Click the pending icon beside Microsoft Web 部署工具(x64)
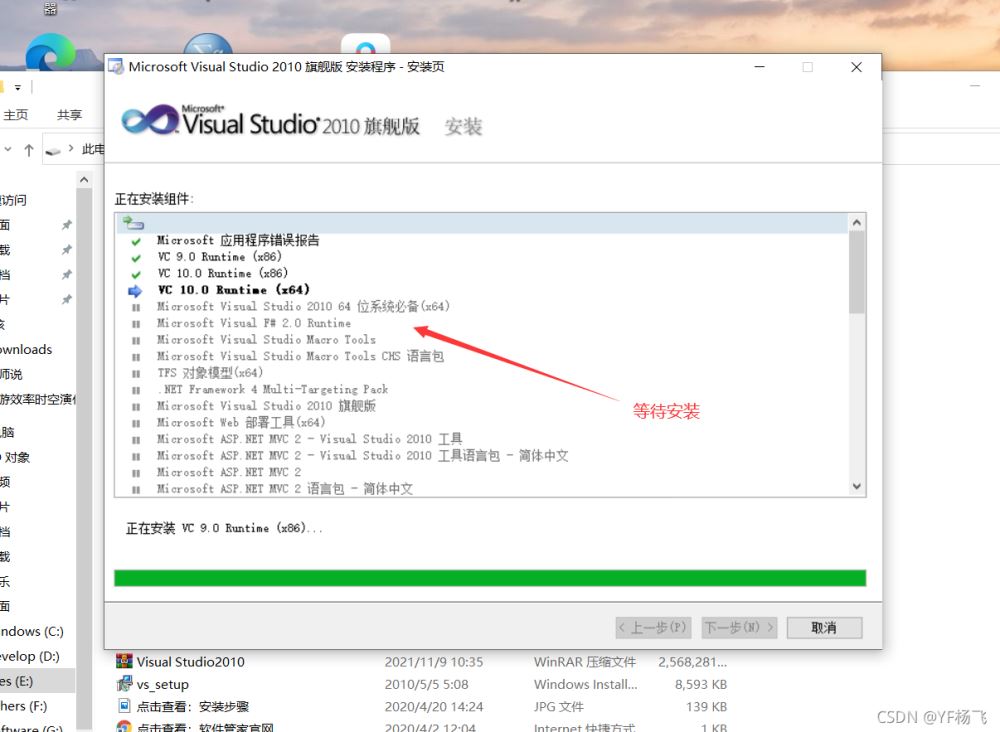This screenshot has width=1000, height=732. 136,423
